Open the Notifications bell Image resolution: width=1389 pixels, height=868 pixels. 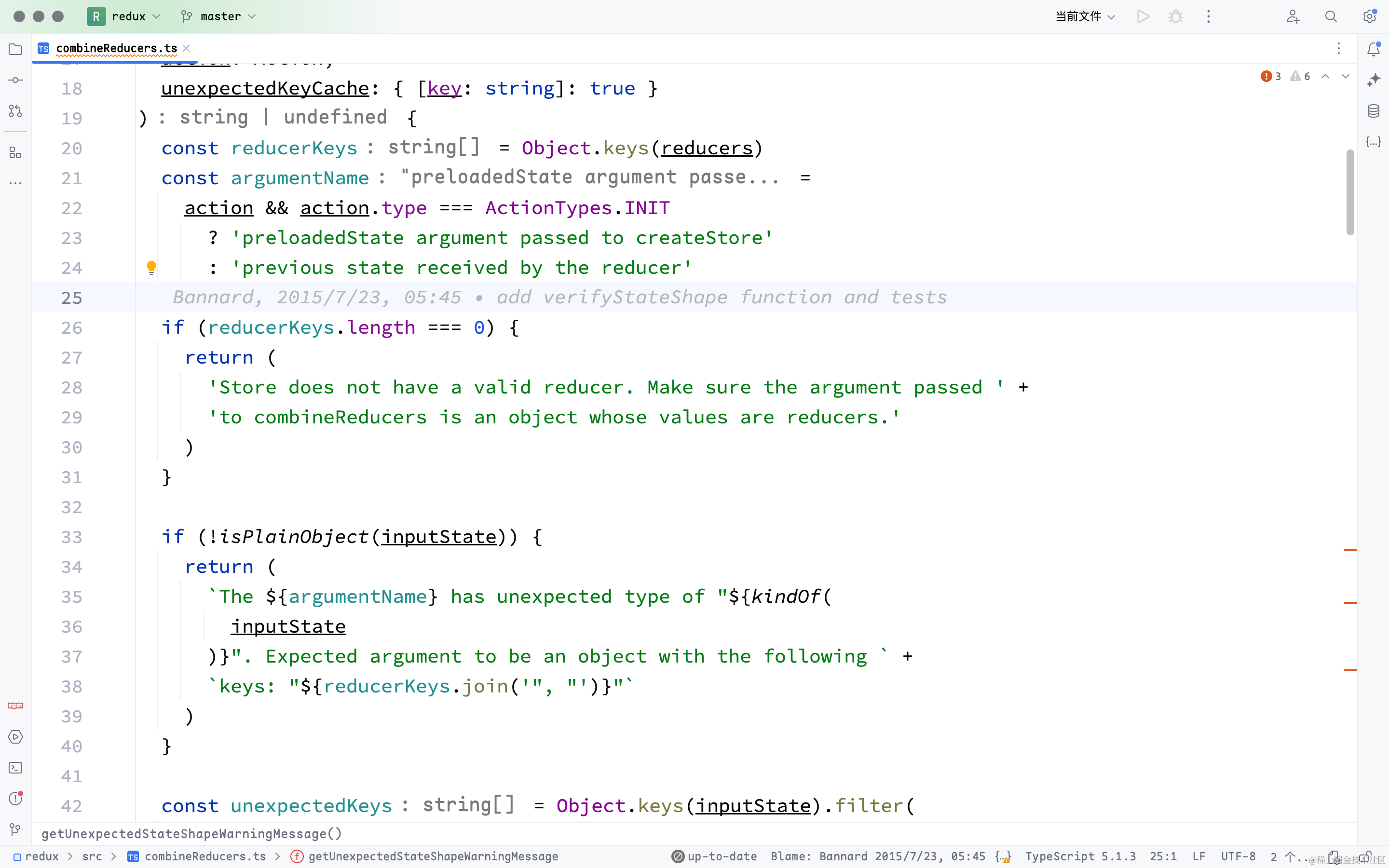(1373, 49)
